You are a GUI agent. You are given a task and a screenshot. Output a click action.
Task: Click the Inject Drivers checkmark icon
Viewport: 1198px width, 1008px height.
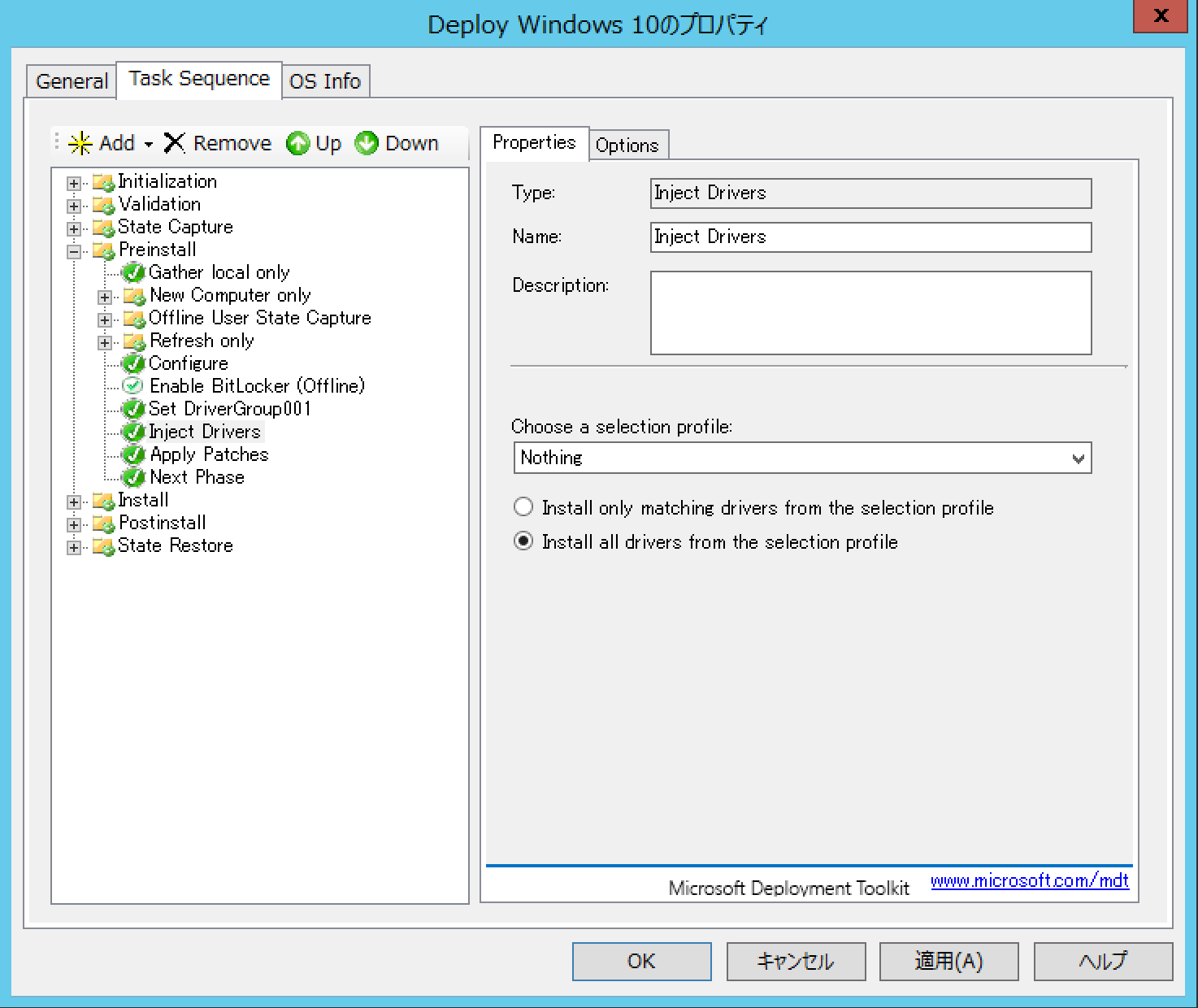coord(133,432)
